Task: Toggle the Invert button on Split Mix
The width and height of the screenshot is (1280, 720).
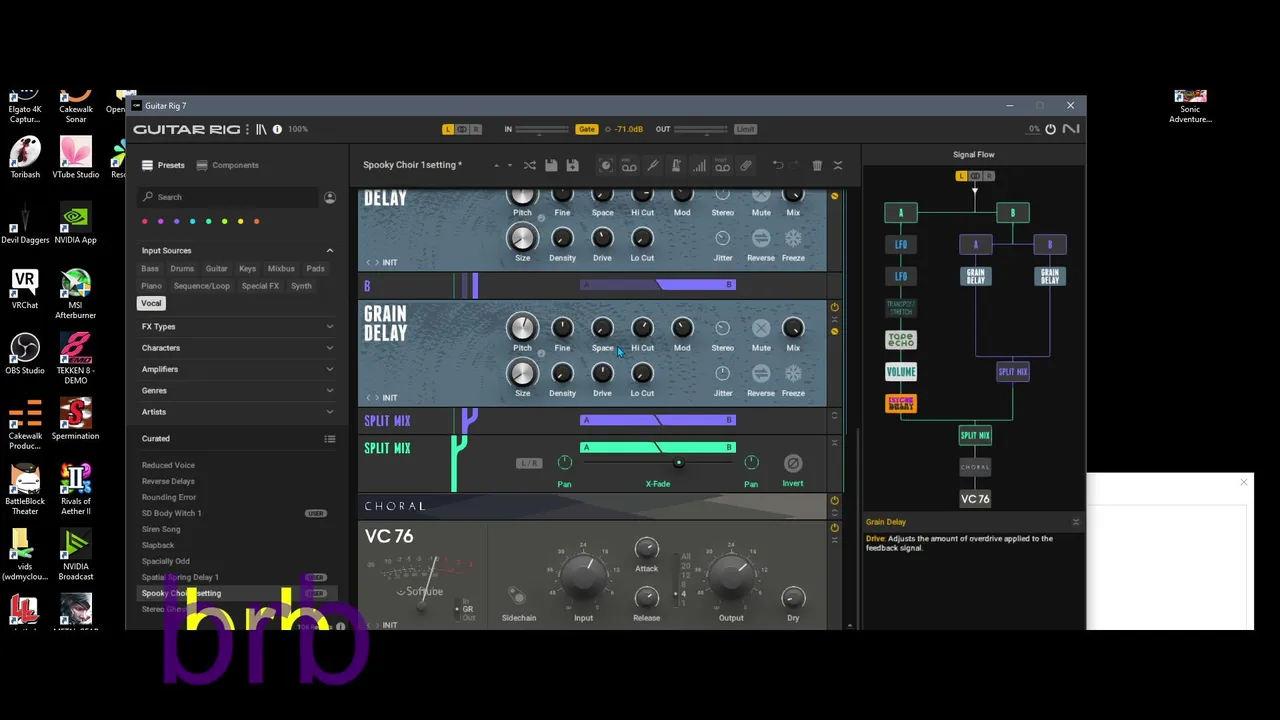Action: (793, 463)
